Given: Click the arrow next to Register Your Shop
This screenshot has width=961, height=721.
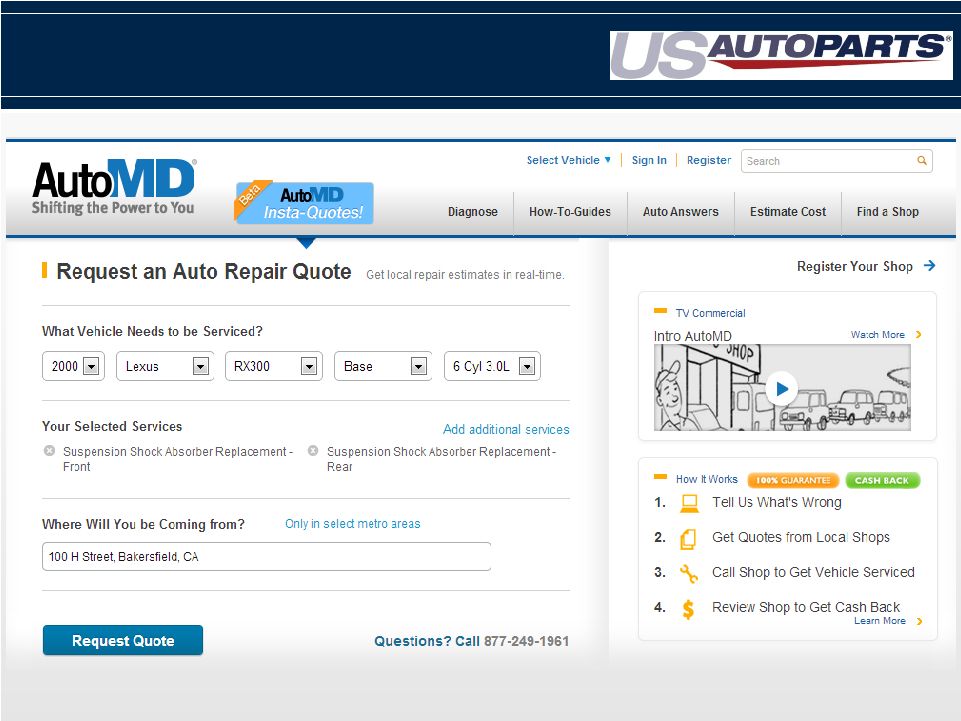Looking at the screenshot, I should pyautogui.click(x=929, y=266).
